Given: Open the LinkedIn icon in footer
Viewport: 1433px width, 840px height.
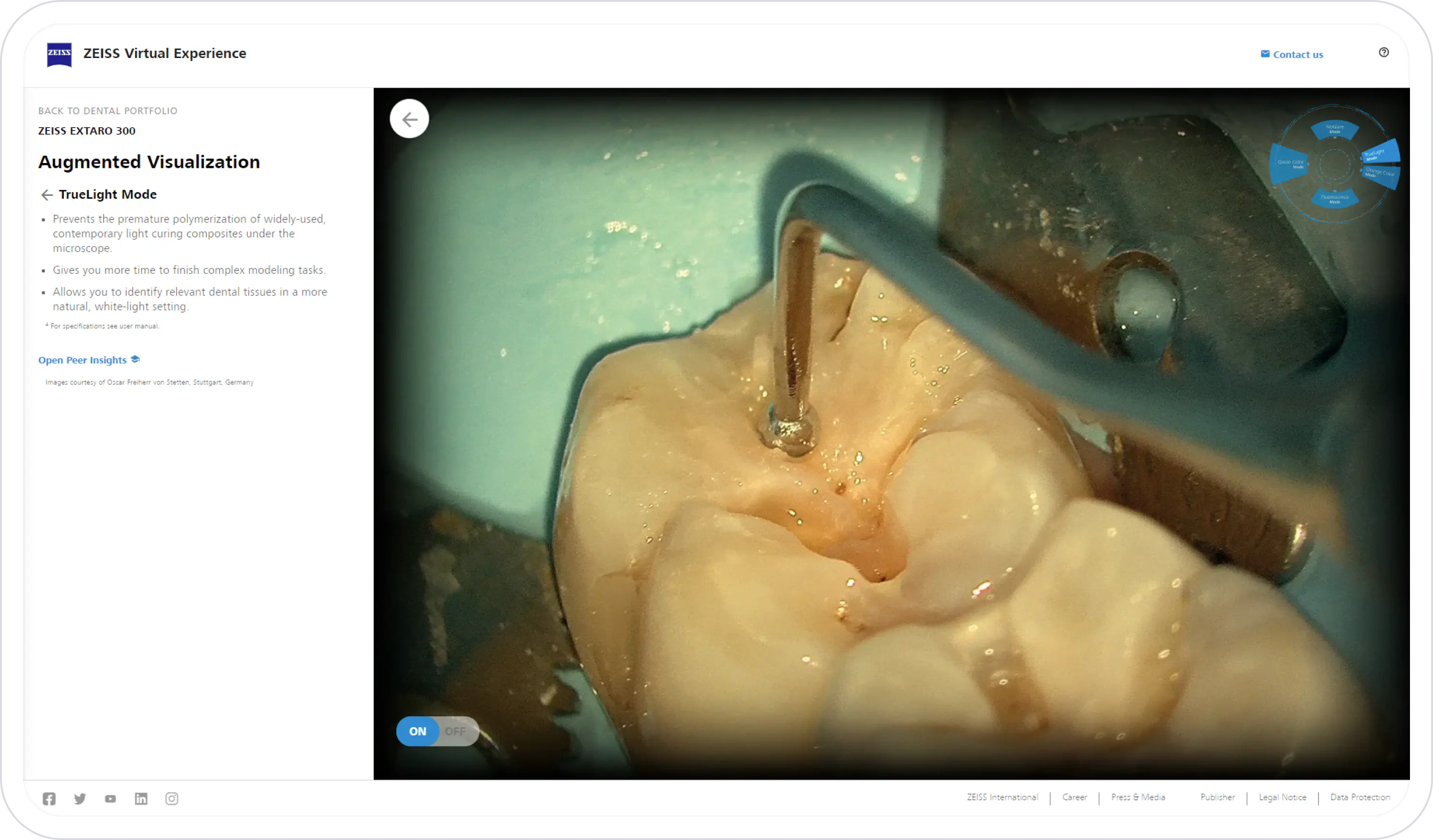Looking at the screenshot, I should (x=141, y=798).
